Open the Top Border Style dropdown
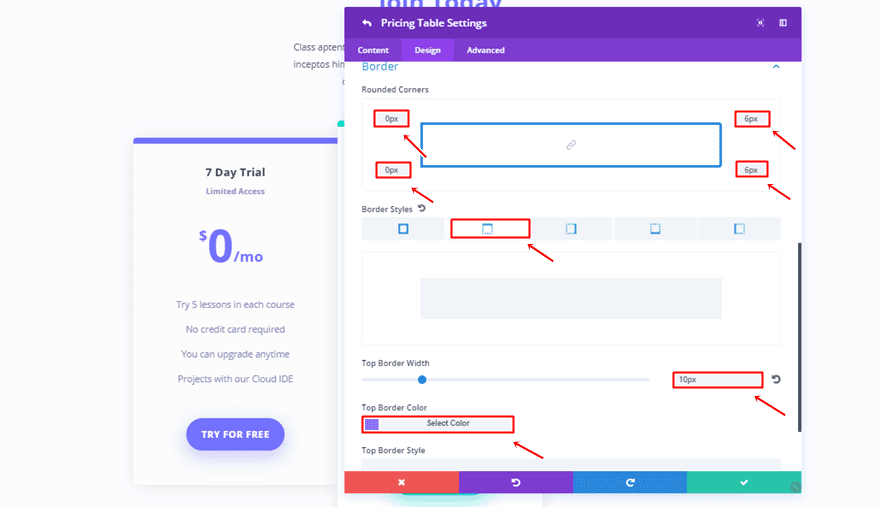The width and height of the screenshot is (880, 507). [x=571, y=464]
